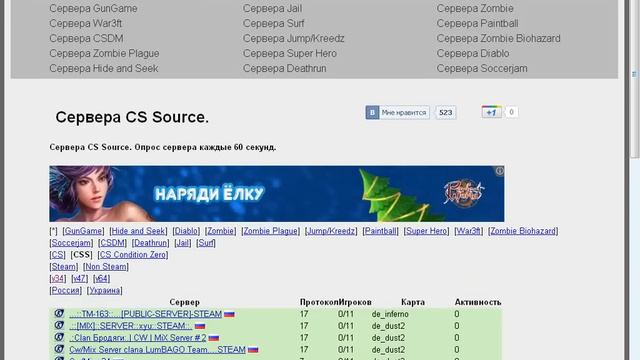The height and width of the screenshot is (360, 640).
Task: Click the Russian flag next to LumBAGO Team server
Action: (x=253, y=350)
